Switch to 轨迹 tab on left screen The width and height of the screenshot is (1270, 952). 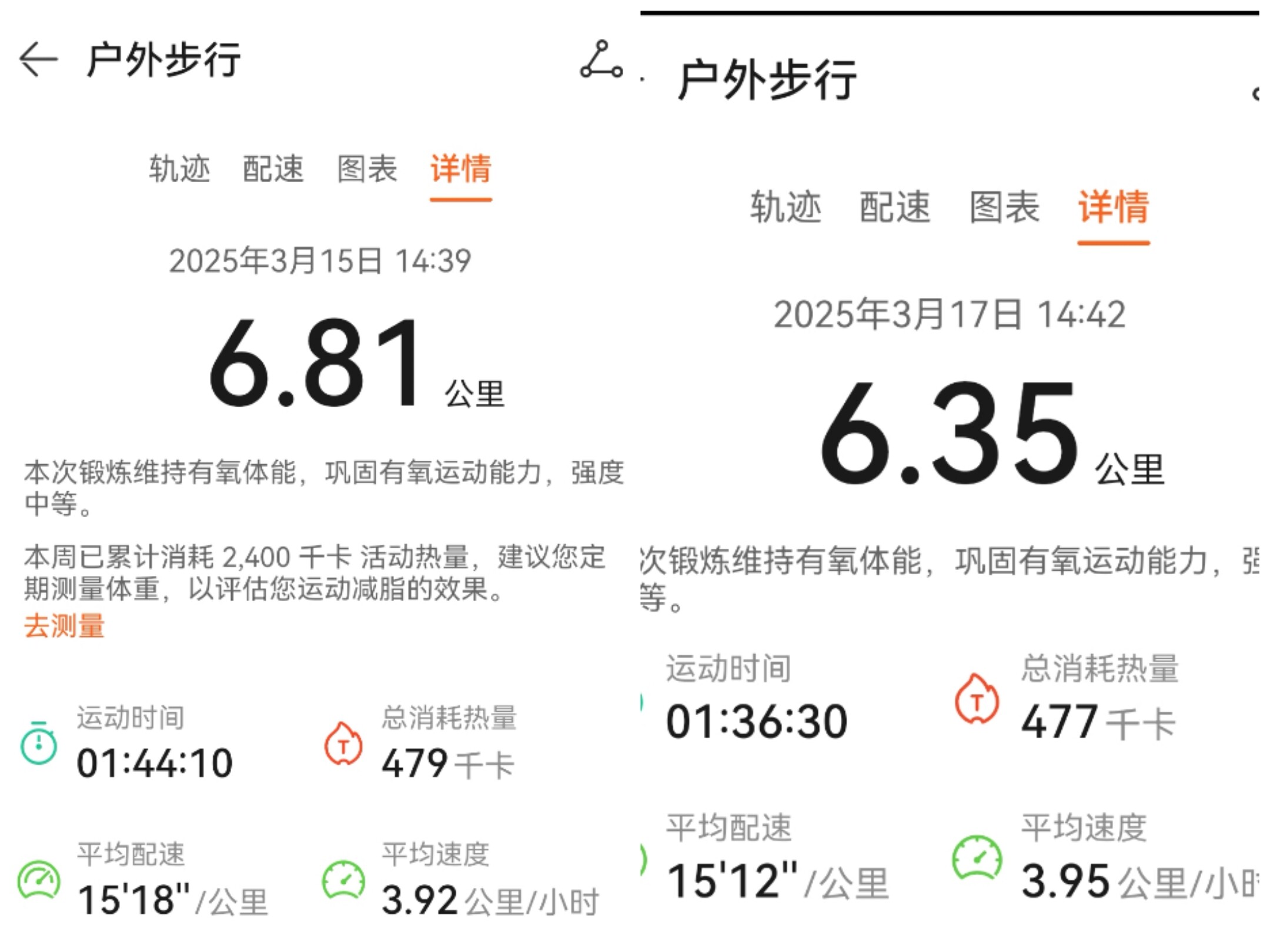pyautogui.click(x=179, y=169)
